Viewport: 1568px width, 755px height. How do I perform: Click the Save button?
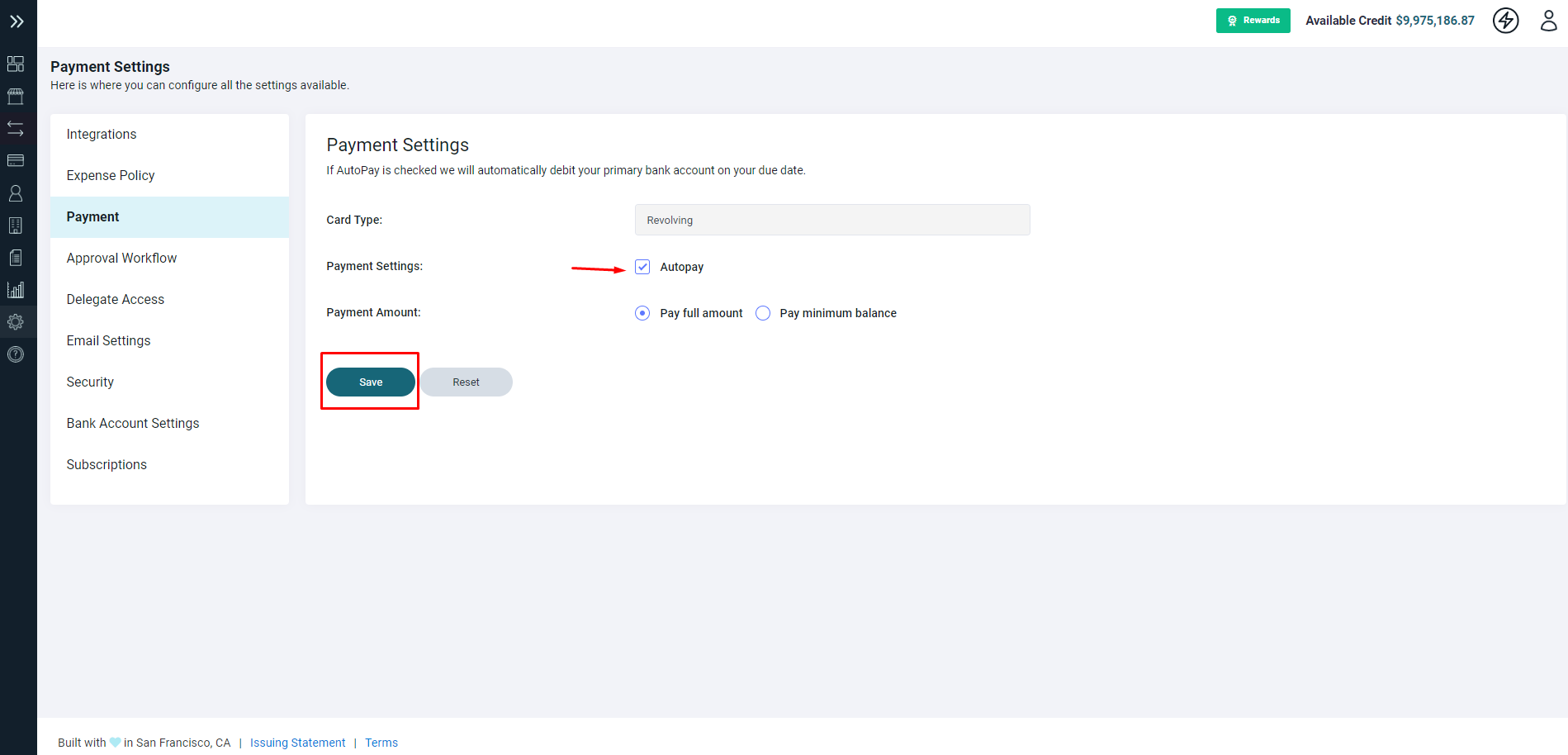click(x=370, y=382)
